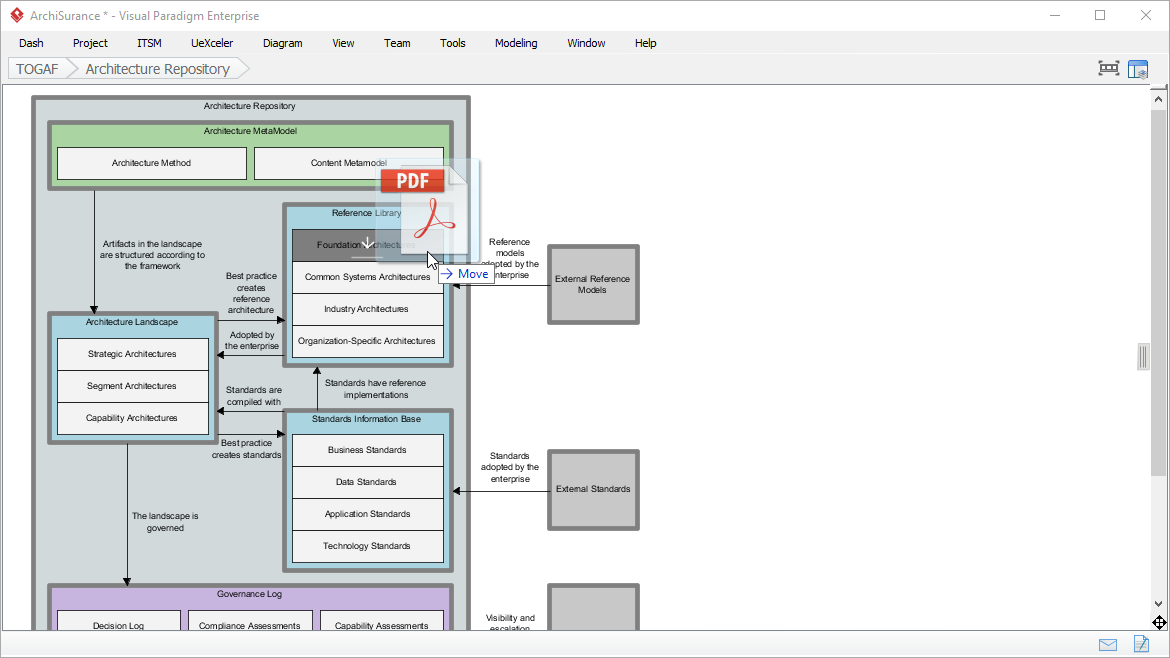Select Organization-Specific Architectures box
This screenshot has width=1170, height=658.
367,341
